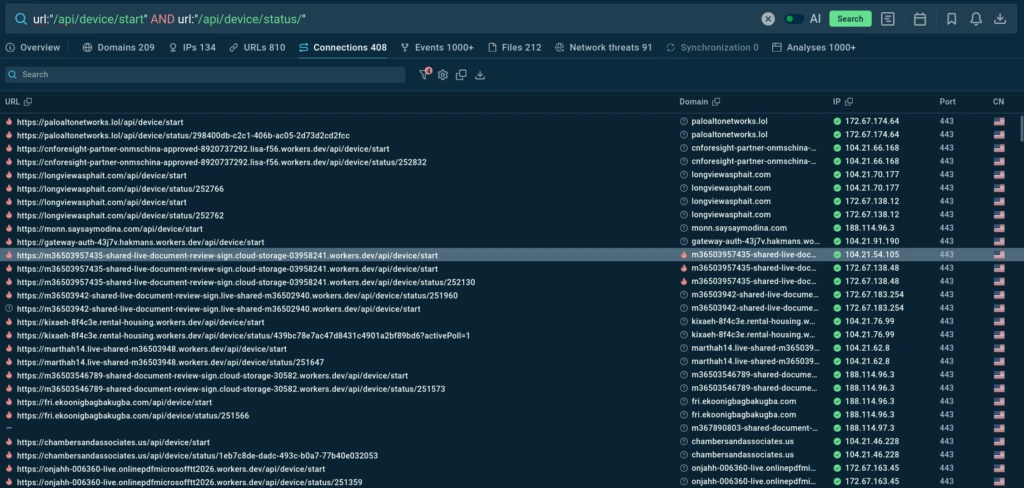The height and width of the screenshot is (488, 1024).
Task: Click US flag in highlighted 104.21.54.105 row
Action: (999, 255)
